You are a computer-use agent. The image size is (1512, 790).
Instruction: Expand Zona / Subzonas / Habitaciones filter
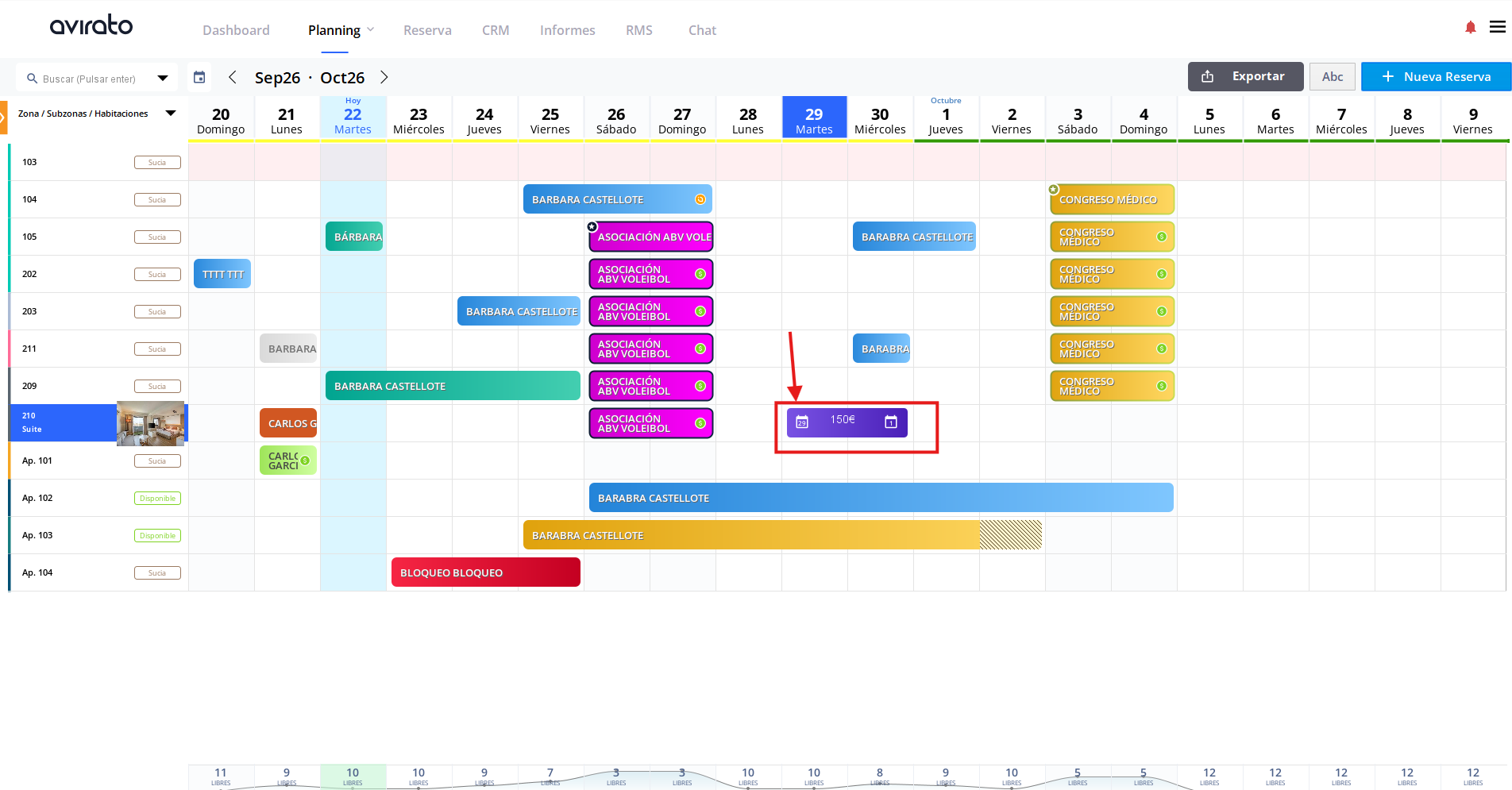[x=171, y=114]
